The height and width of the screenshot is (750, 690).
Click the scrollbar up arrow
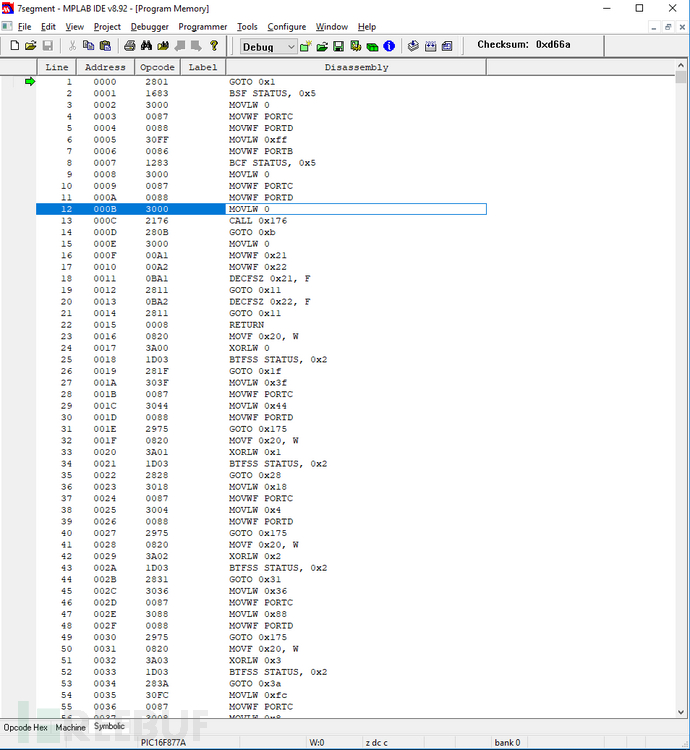coord(681,65)
